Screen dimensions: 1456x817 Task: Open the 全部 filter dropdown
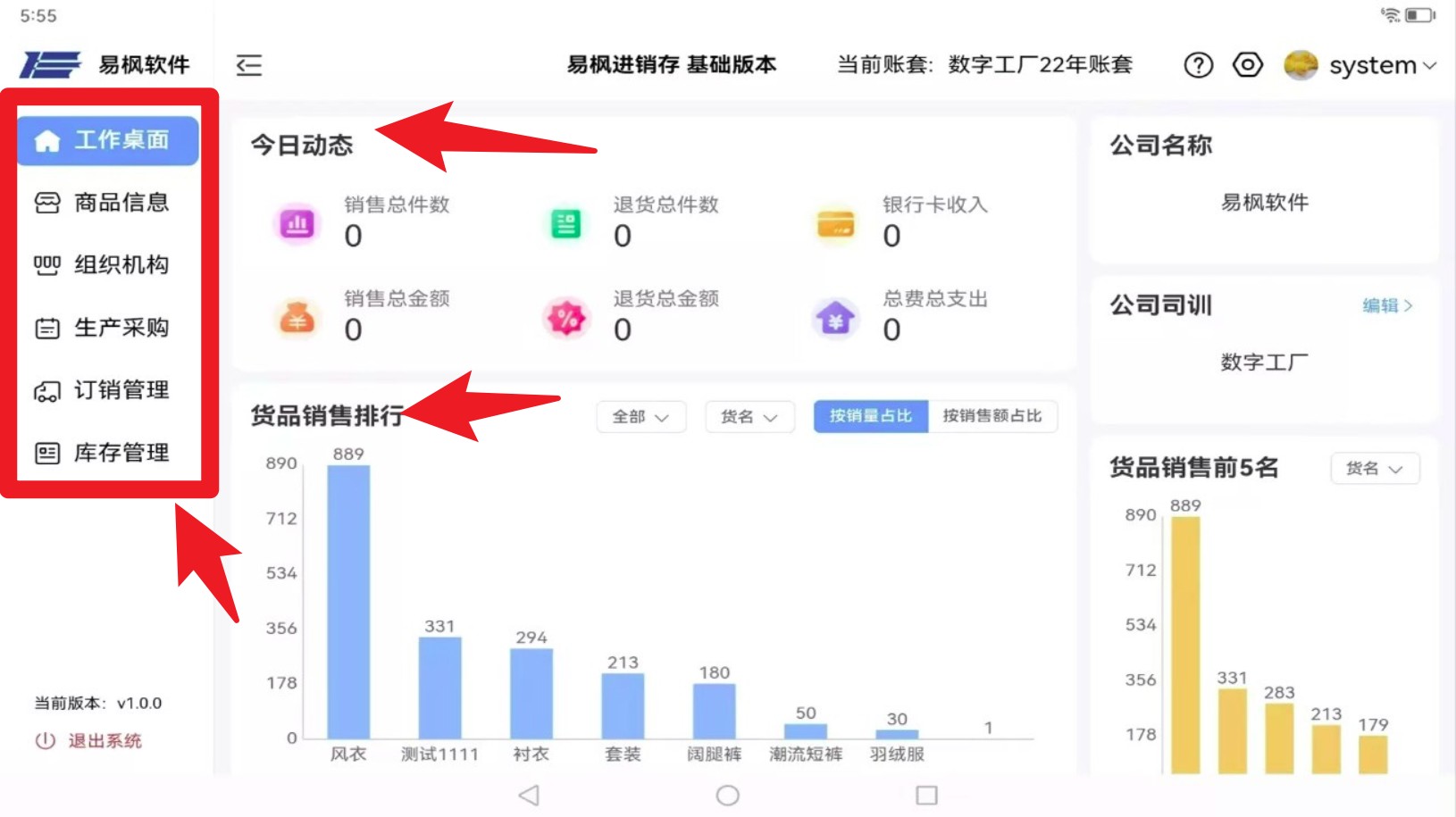point(640,417)
